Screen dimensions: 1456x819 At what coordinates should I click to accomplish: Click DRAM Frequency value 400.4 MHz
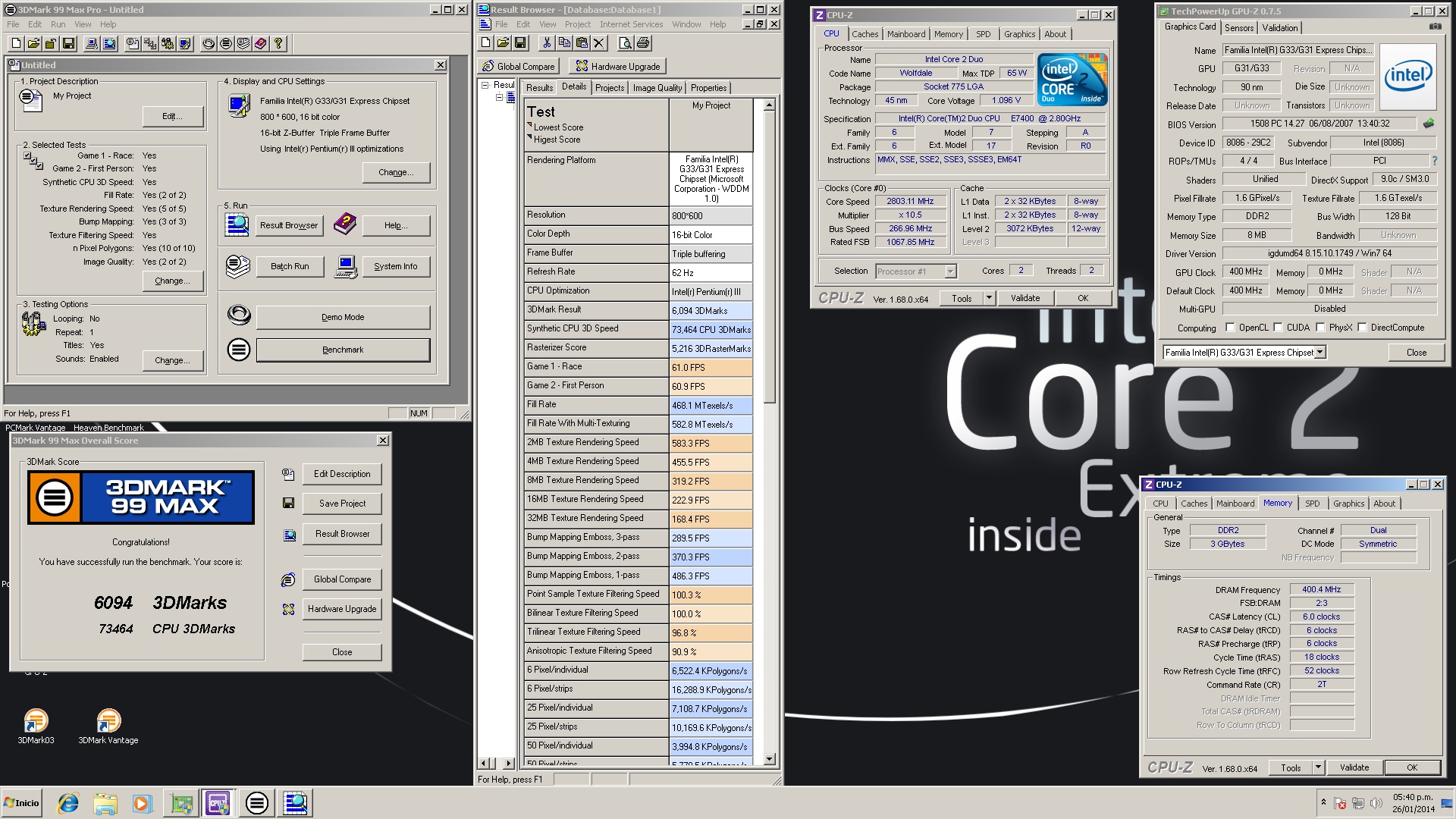1321,589
